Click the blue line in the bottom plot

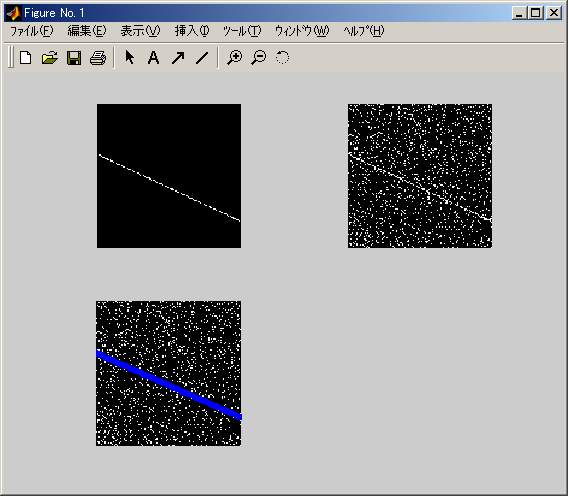pyautogui.click(x=169, y=385)
